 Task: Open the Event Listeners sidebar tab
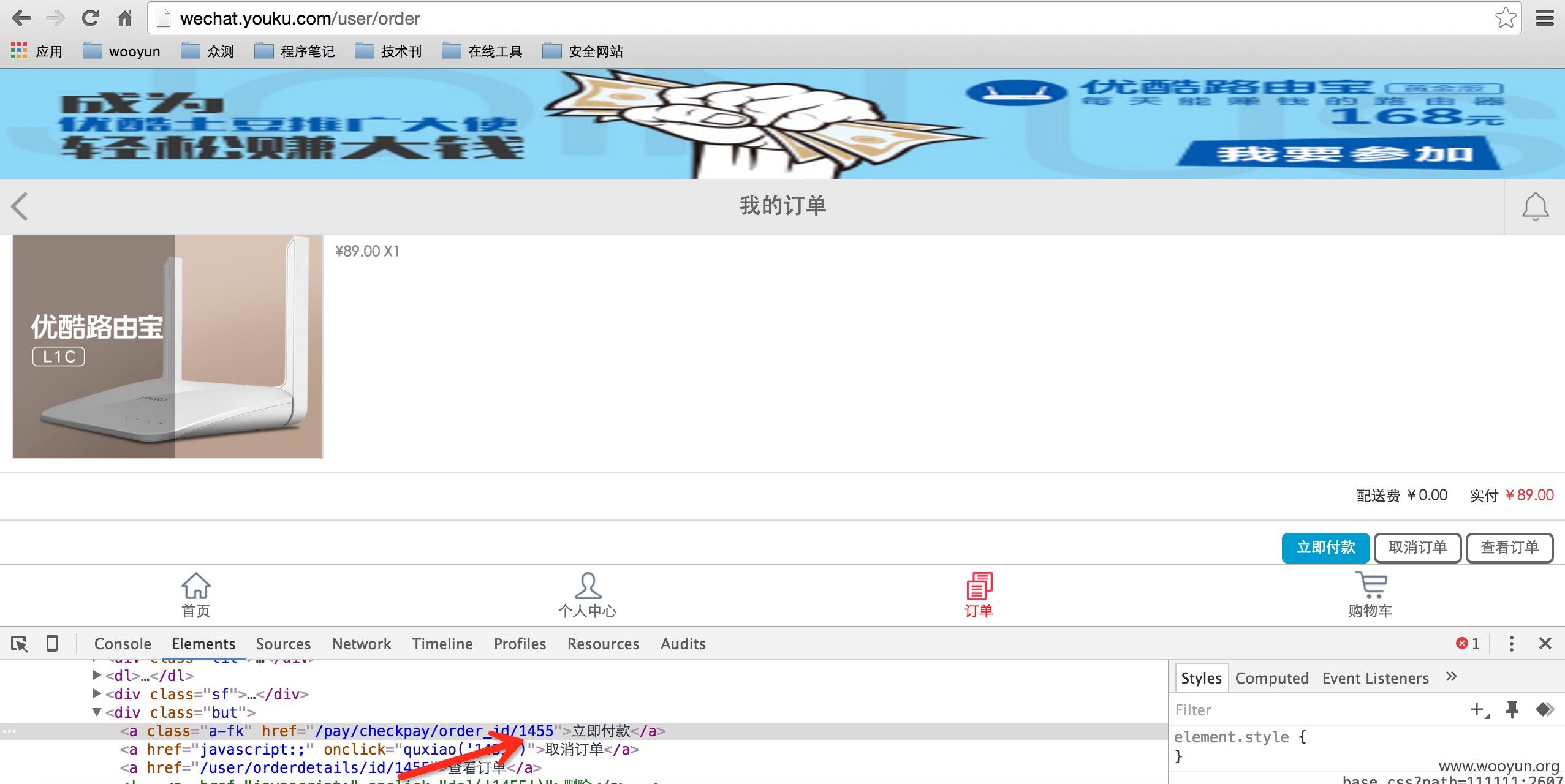click(1375, 679)
